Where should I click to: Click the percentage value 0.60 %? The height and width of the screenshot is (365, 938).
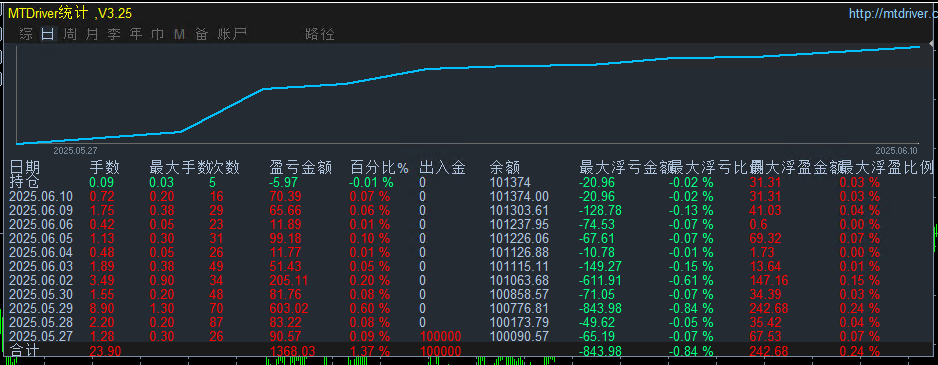(370, 308)
